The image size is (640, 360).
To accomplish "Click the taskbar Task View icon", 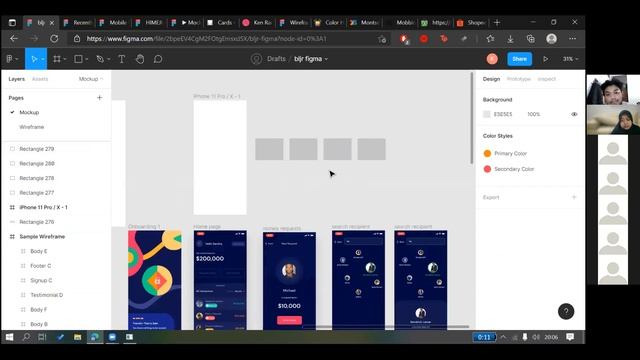I will point(42,337).
